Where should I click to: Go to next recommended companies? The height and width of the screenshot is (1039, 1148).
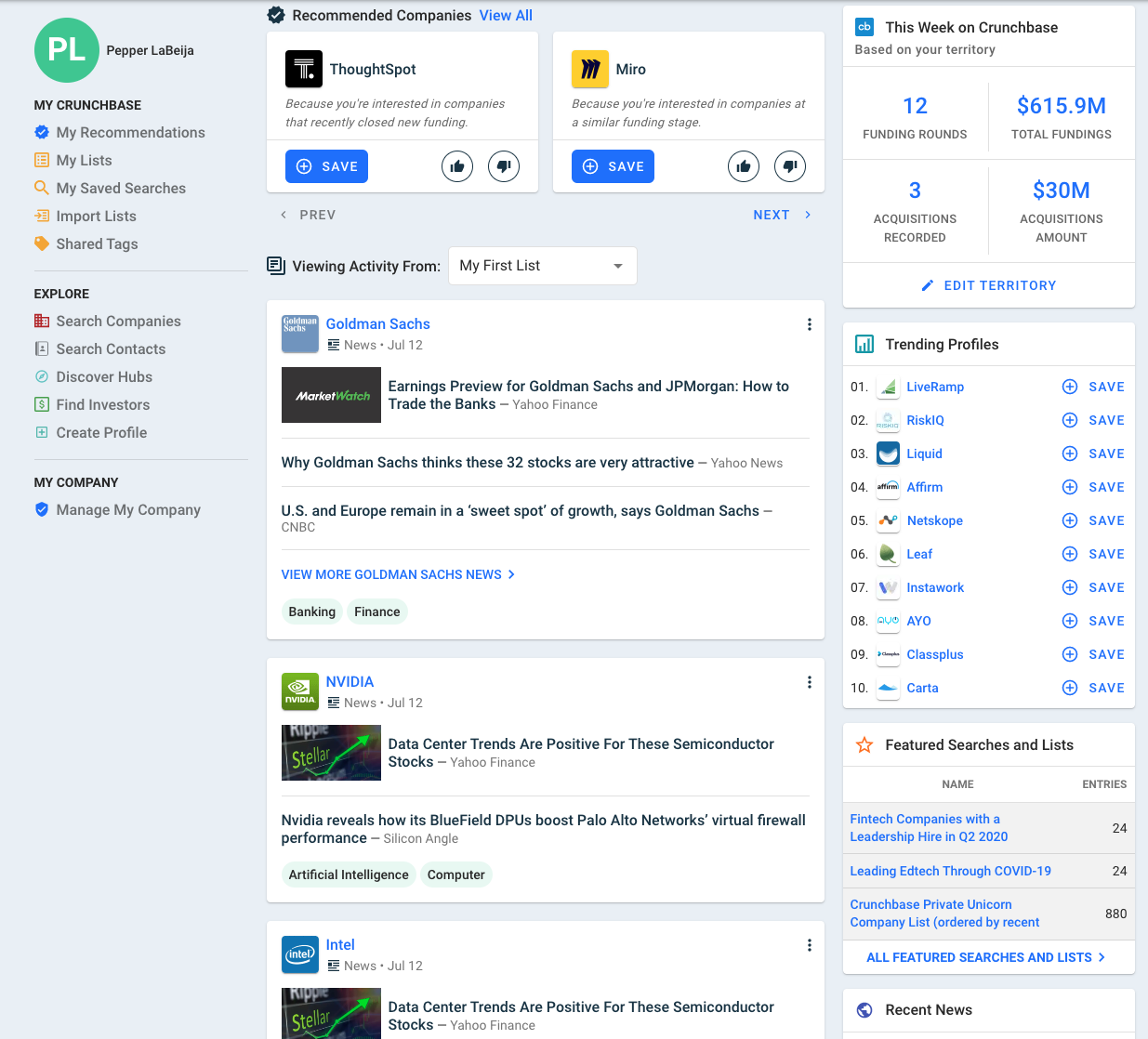pos(782,215)
